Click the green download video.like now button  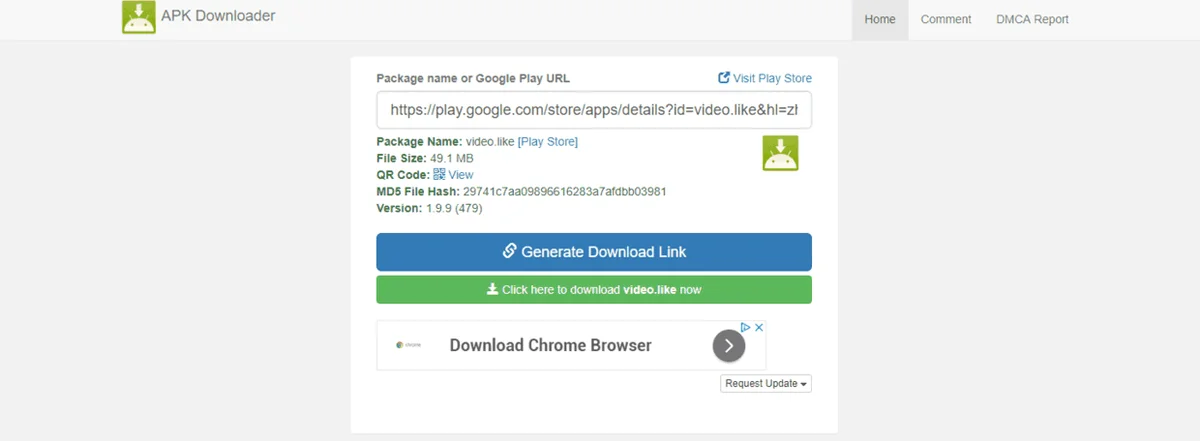click(594, 290)
